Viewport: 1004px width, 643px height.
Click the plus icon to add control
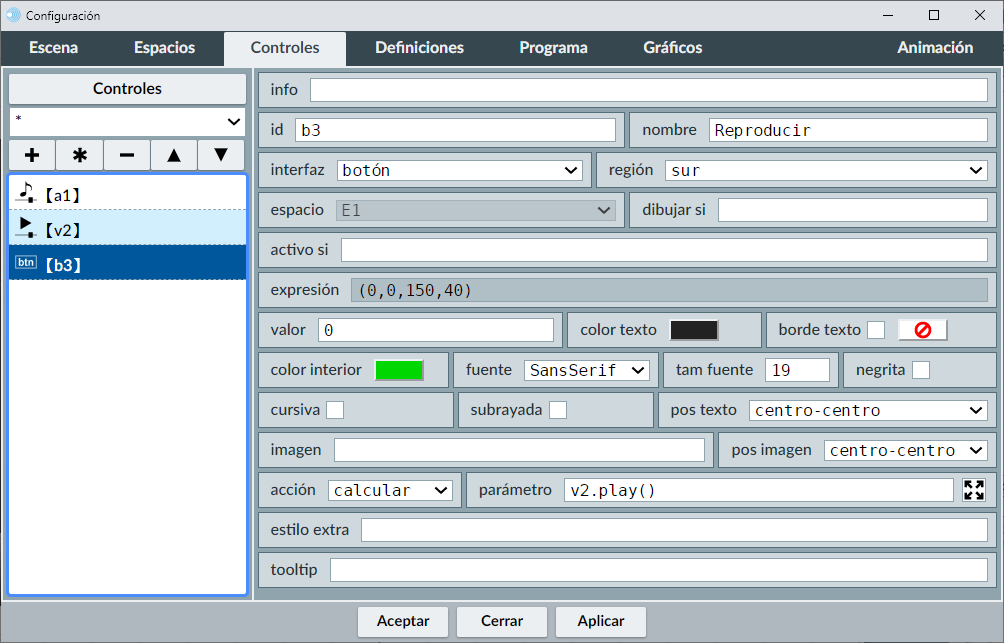(x=32, y=155)
